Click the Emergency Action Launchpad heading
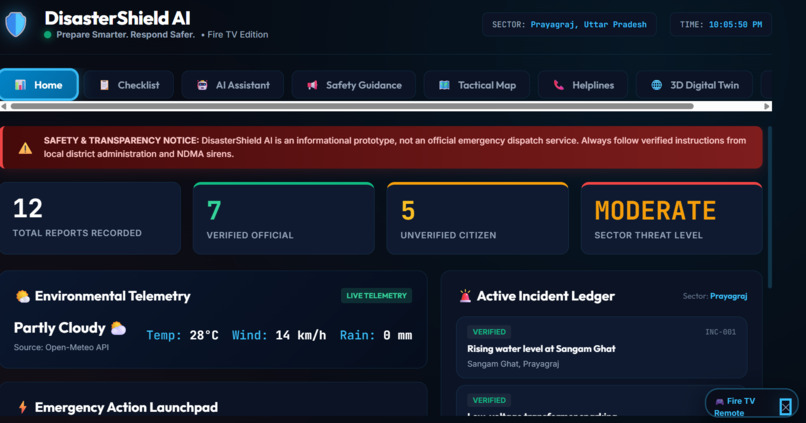Image resolution: width=806 pixels, height=423 pixels. (126, 407)
